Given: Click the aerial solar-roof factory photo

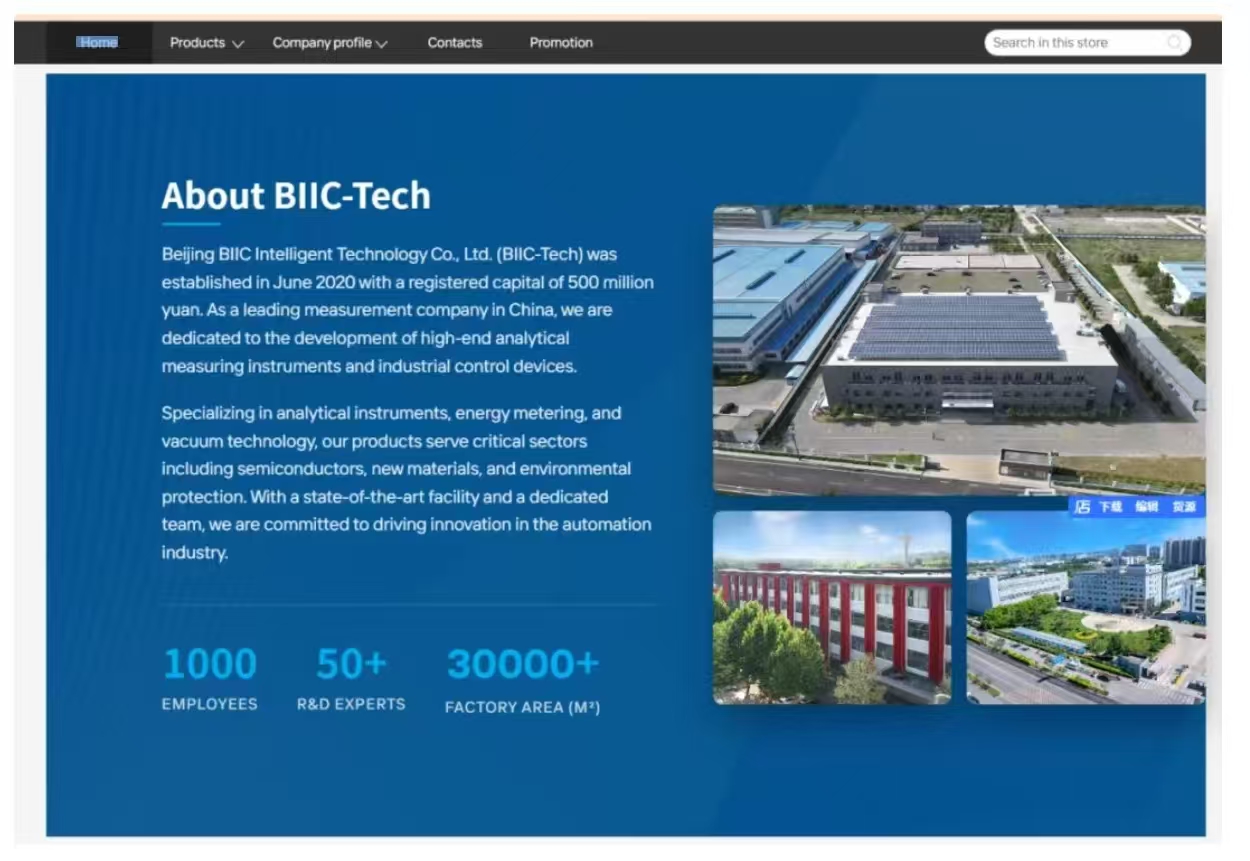Looking at the screenshot, I should [958, 350].
